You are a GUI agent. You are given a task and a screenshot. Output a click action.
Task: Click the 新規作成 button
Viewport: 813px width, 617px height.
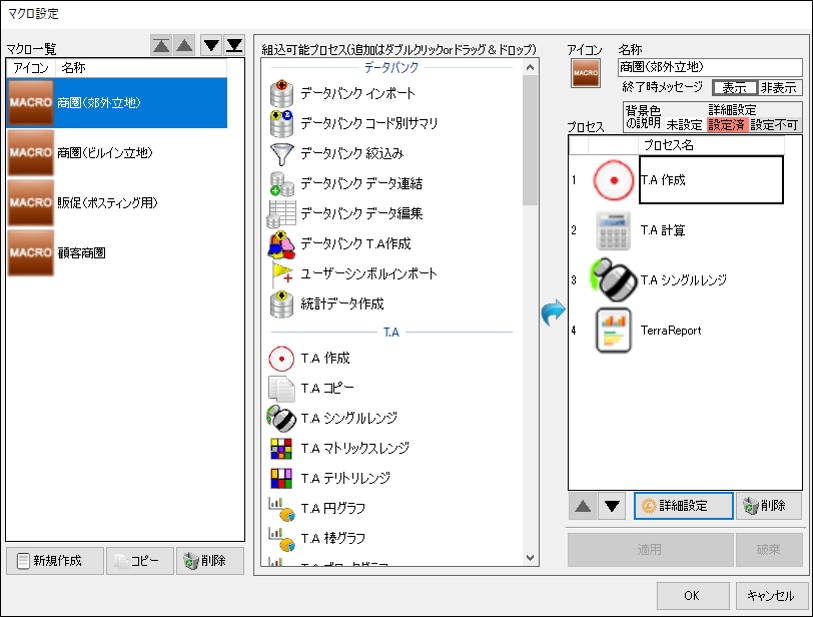(55, 560)
